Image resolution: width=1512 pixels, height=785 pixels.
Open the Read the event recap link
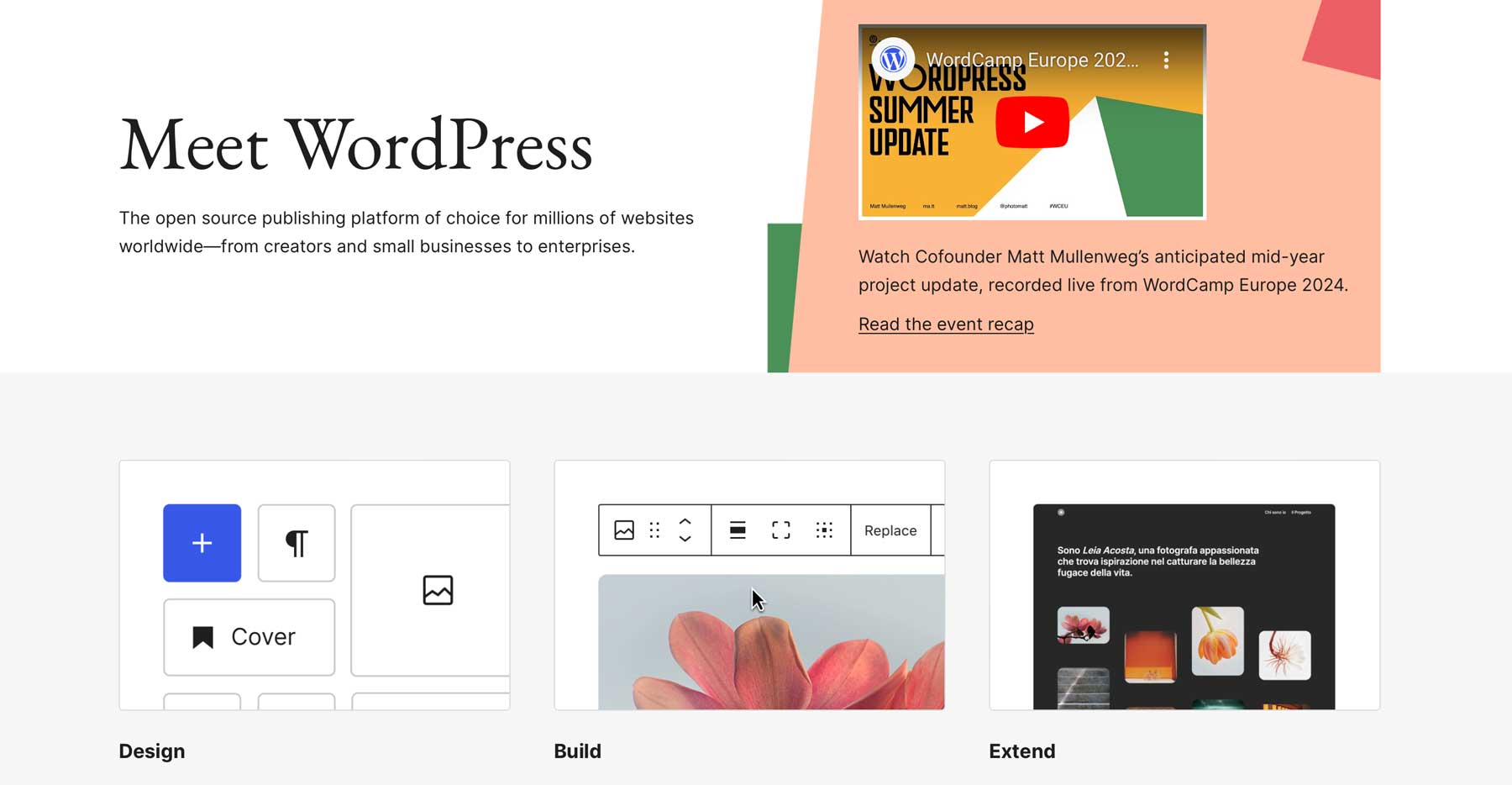(x=946, y=324)
